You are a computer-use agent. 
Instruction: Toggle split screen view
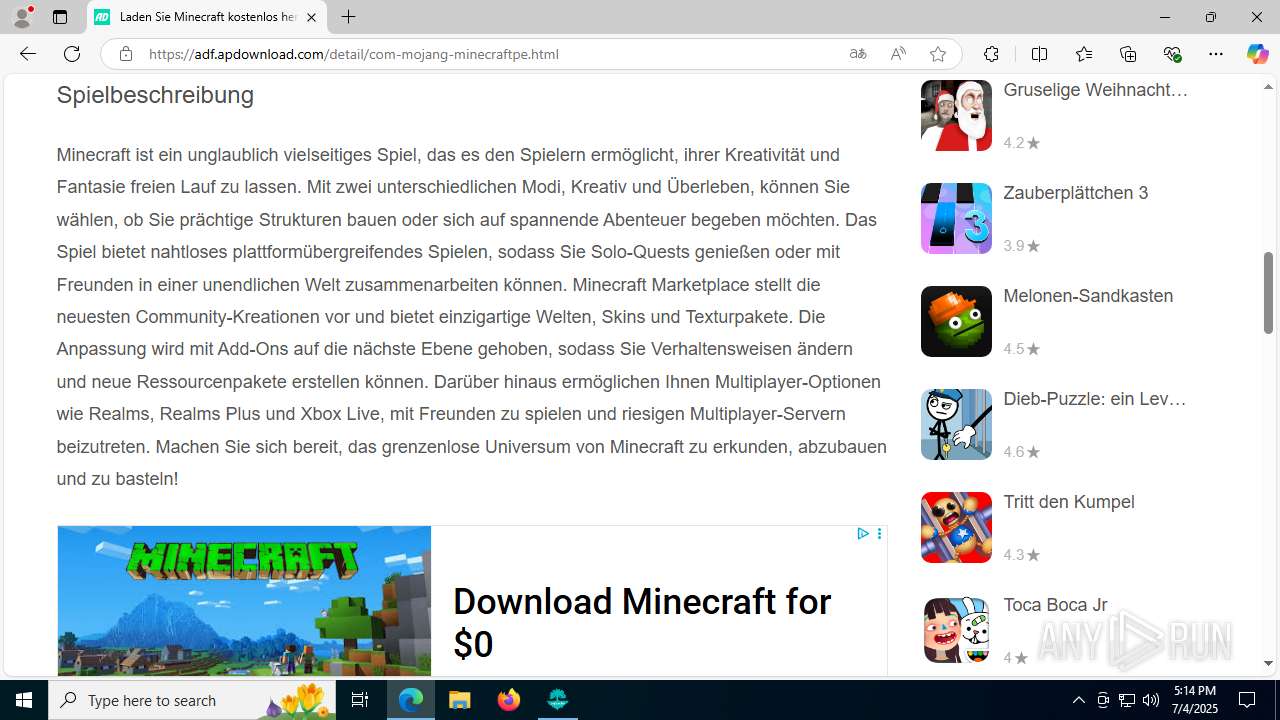[1039, 54]
